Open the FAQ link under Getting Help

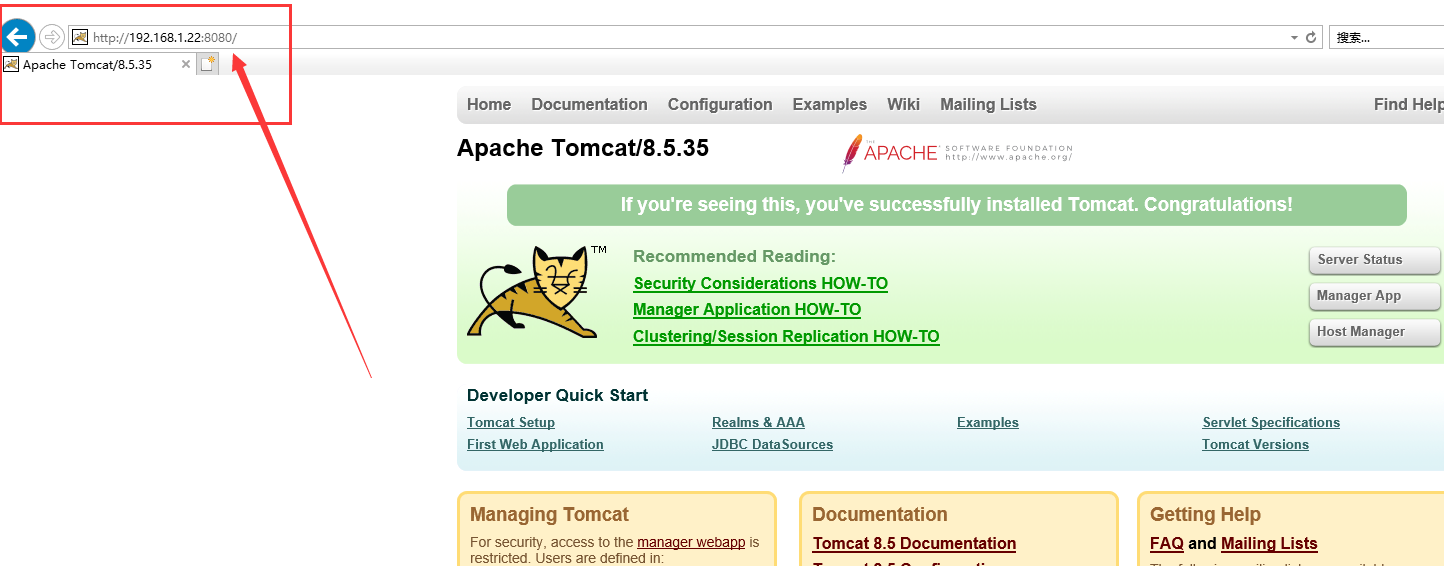pyautogui.click(x=1167, y=543)
